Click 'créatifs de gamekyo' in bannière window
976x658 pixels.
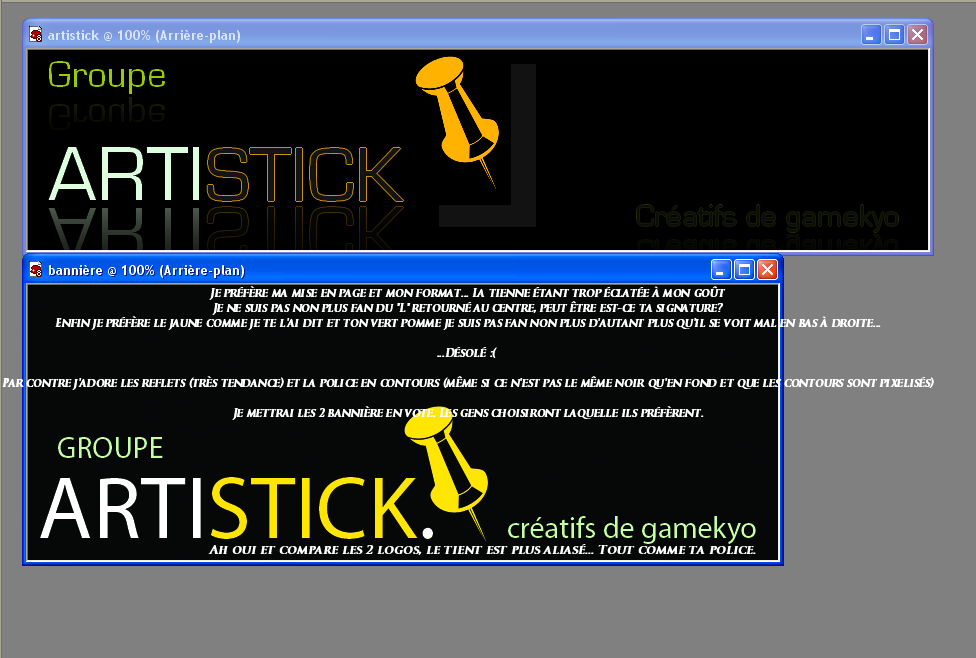[631, 529]
